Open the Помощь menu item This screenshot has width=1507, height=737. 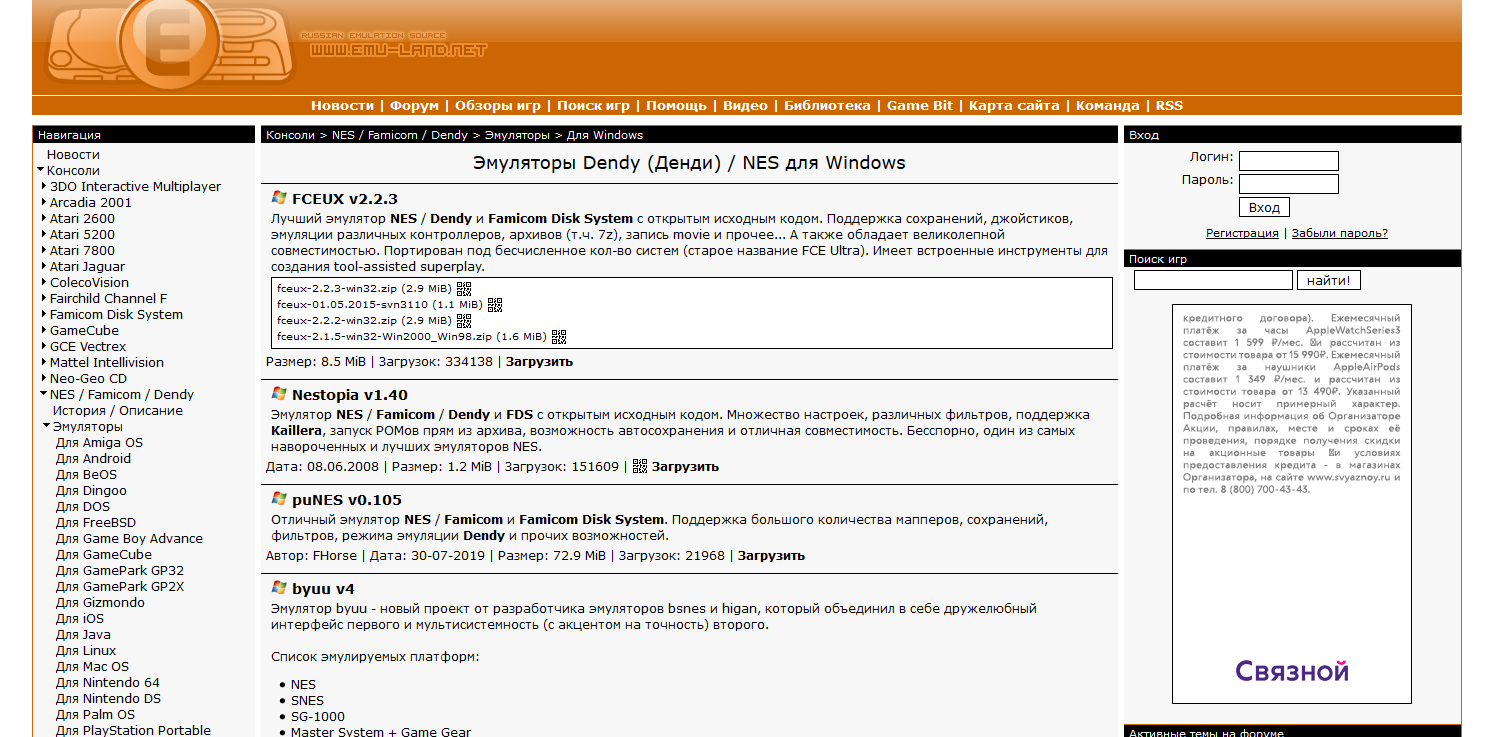click(676, 105)
